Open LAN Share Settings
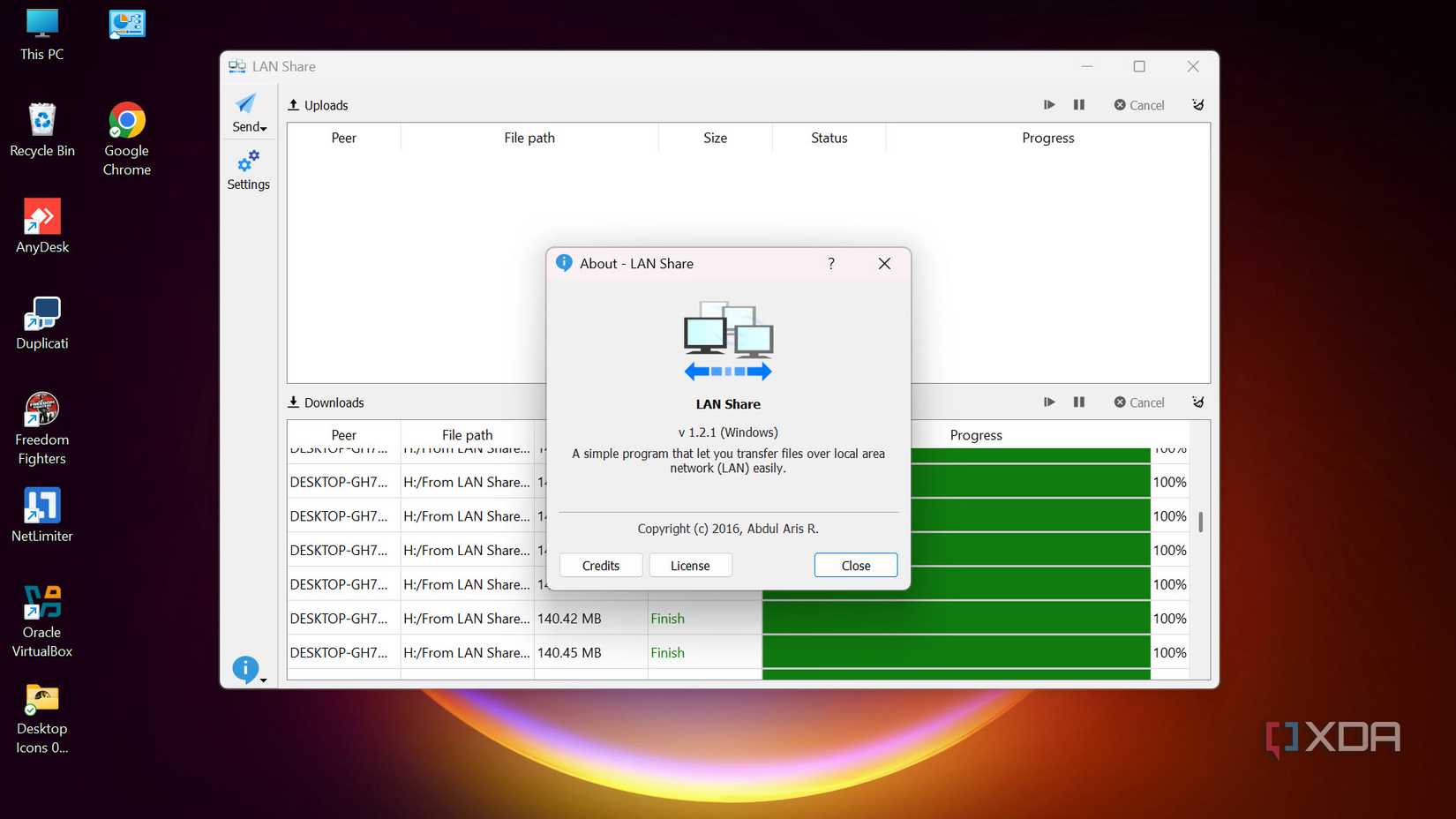This screenshot has width=1456, height=819. [248, 171]
